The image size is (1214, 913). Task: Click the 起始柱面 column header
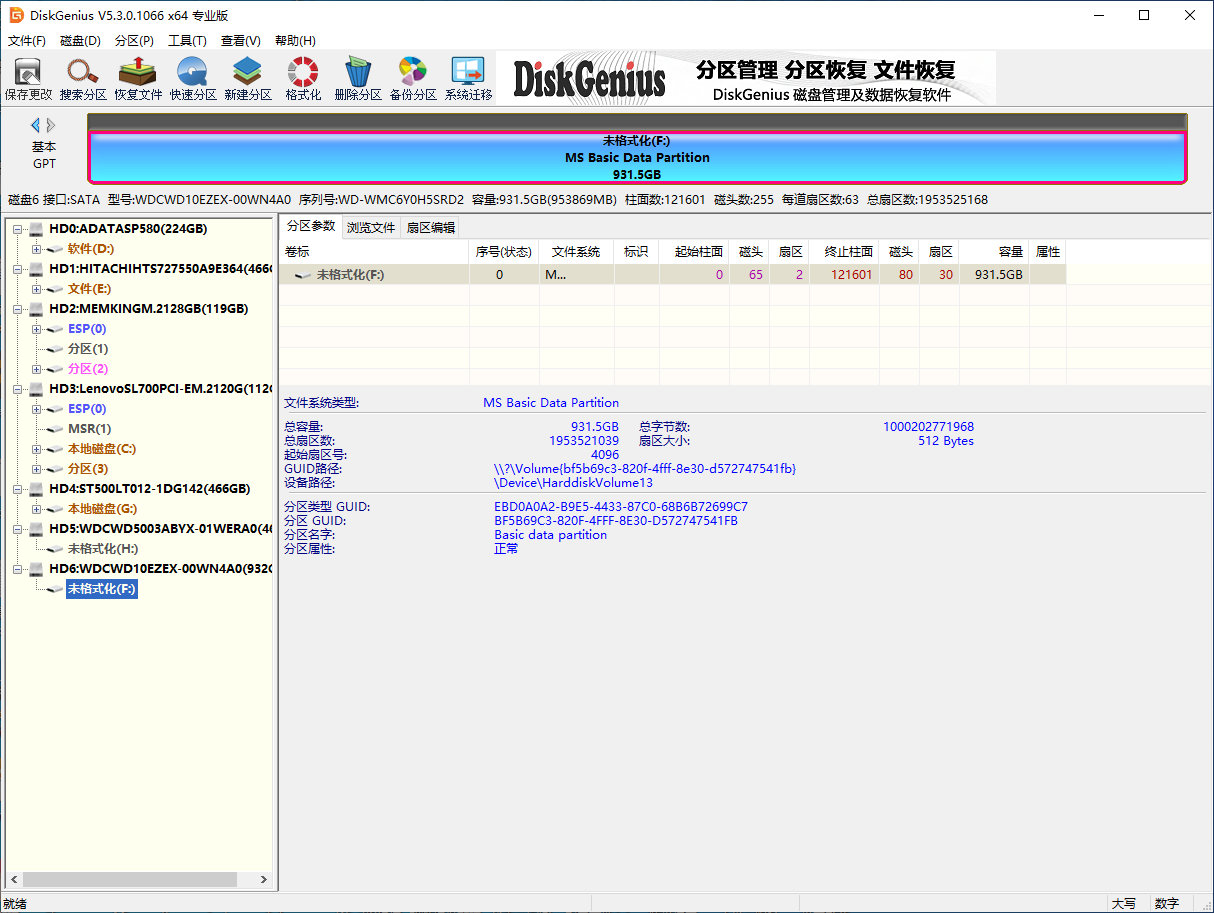coord(694,252)
